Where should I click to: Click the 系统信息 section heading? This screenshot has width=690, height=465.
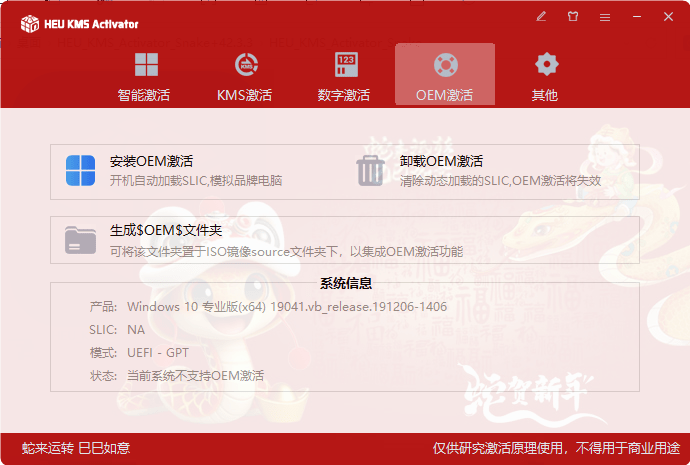345,283
